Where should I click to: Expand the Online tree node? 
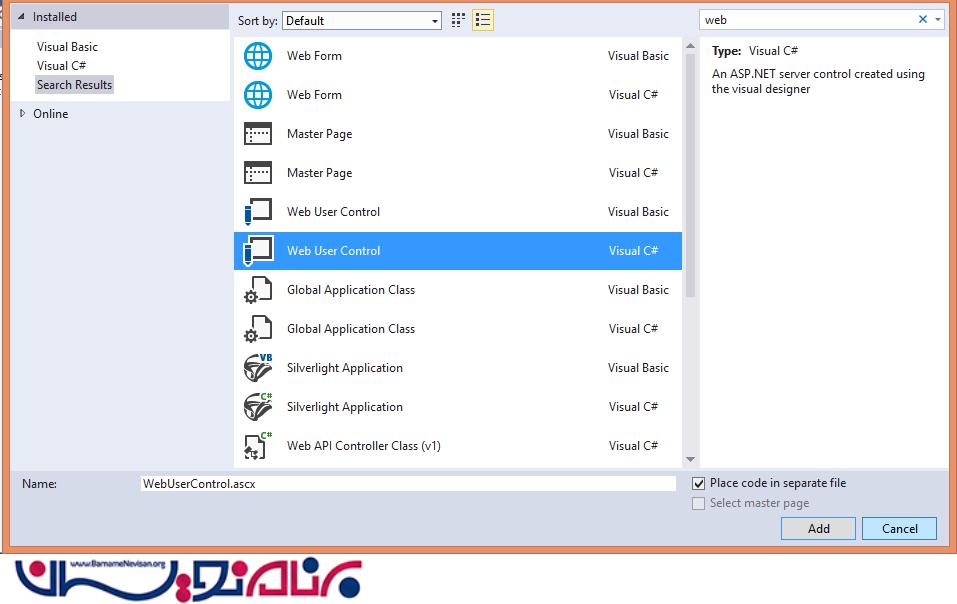pyautogui.click(x=23, y=113)
